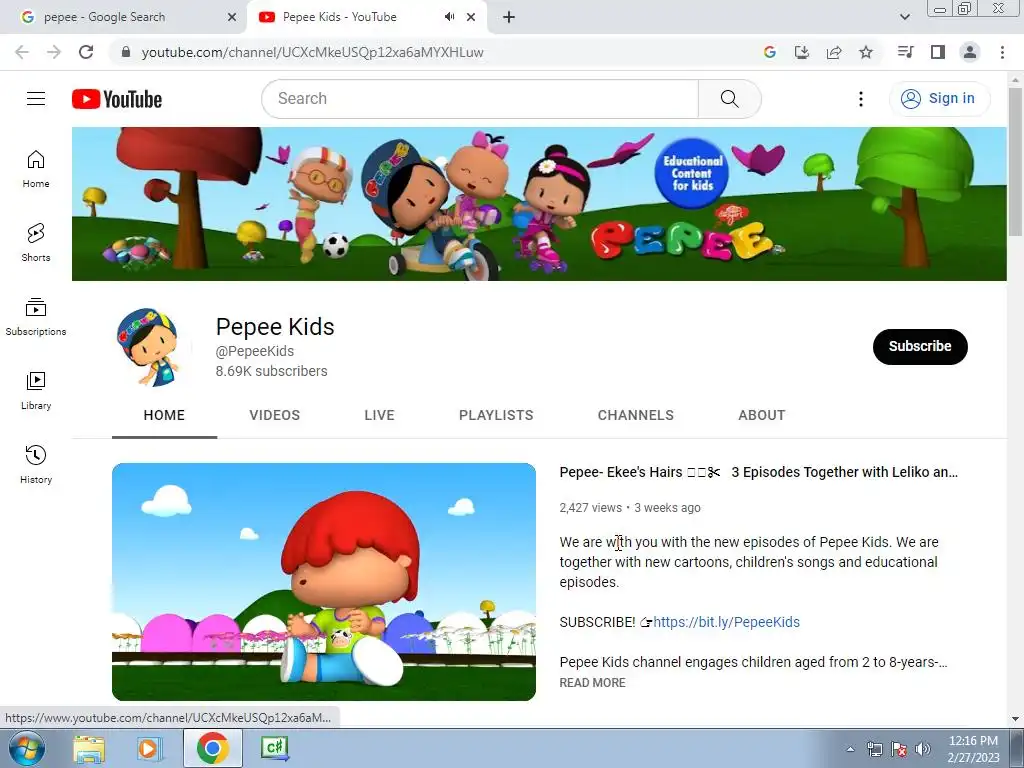Click the Pepee Kids channel avatar
The image size is (1024, 768).
coord(149,346)
